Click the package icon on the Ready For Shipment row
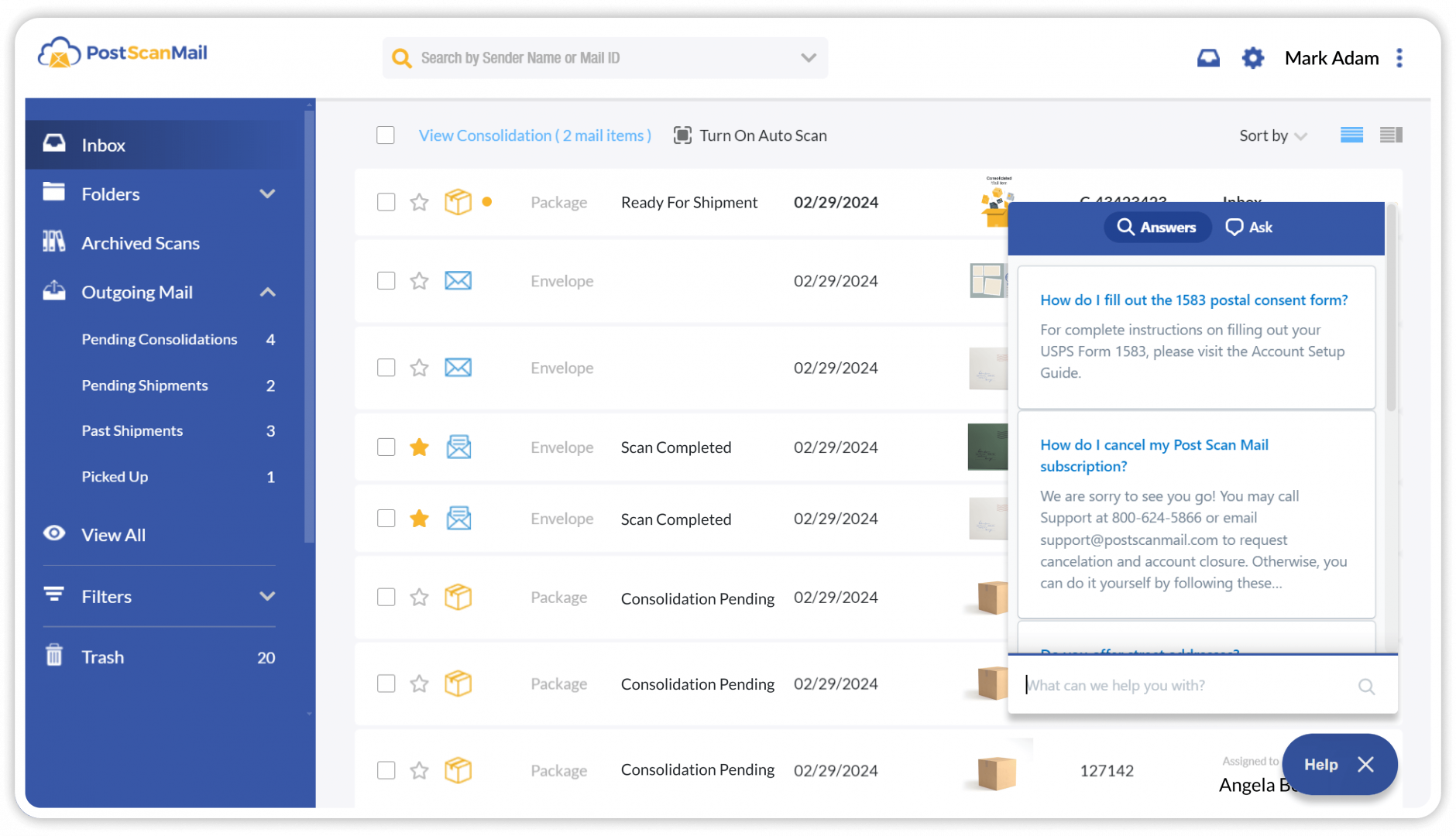Screen dimensions: 1456x836 click(458, 202)
